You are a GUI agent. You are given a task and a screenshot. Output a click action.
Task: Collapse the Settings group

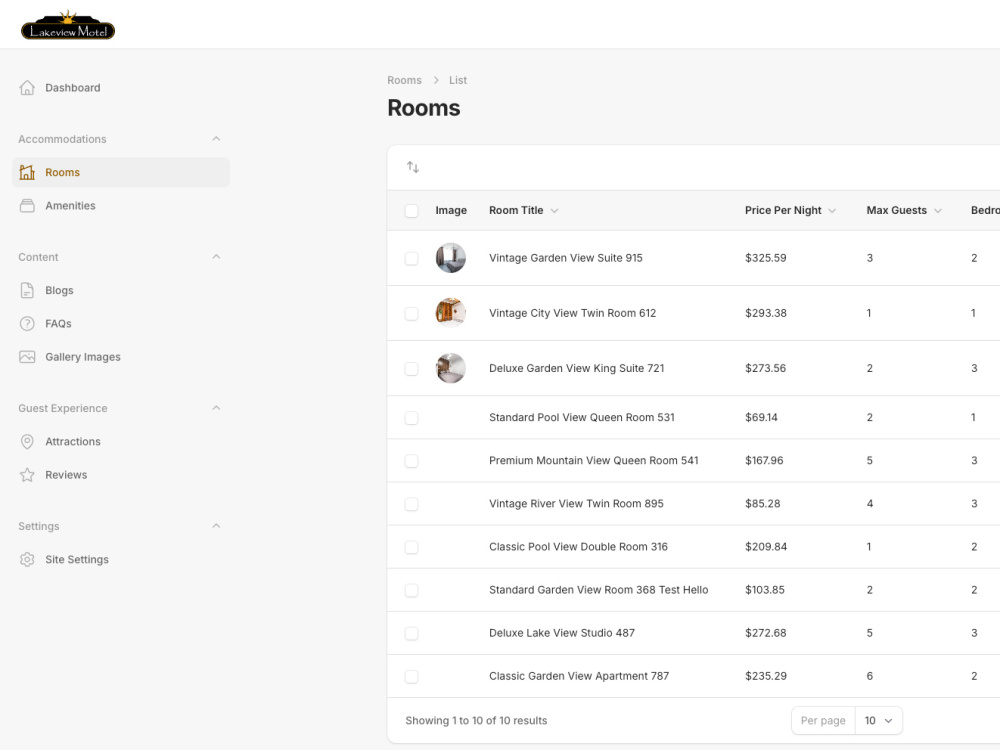coord(216,526)
